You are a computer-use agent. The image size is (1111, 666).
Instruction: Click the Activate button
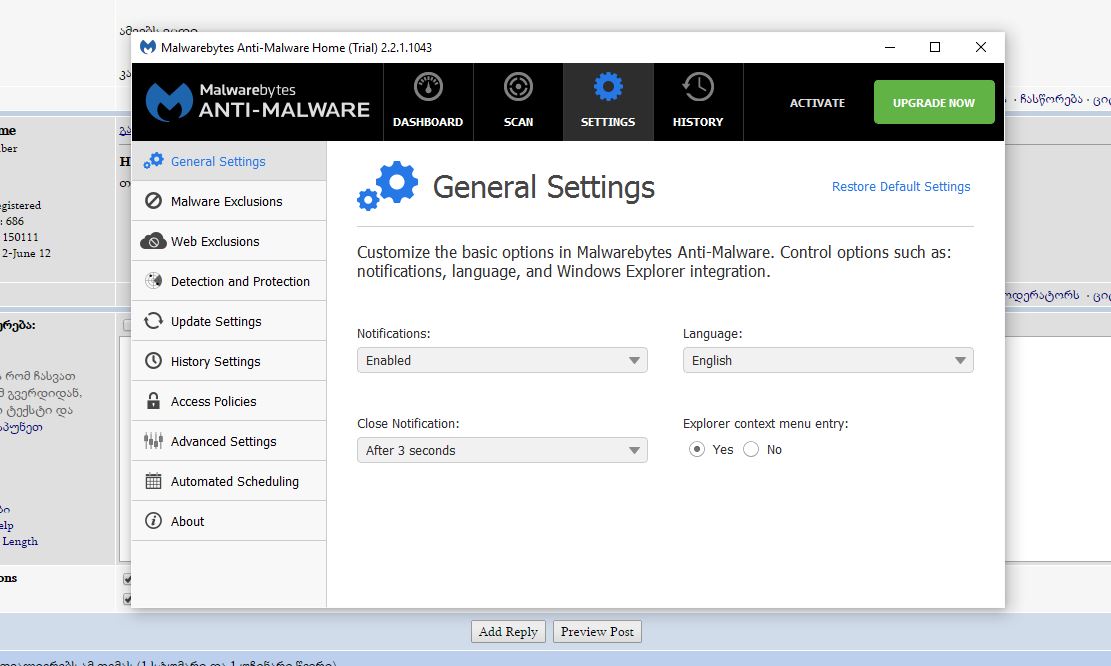pyautogui.click(x=817, y=103)
